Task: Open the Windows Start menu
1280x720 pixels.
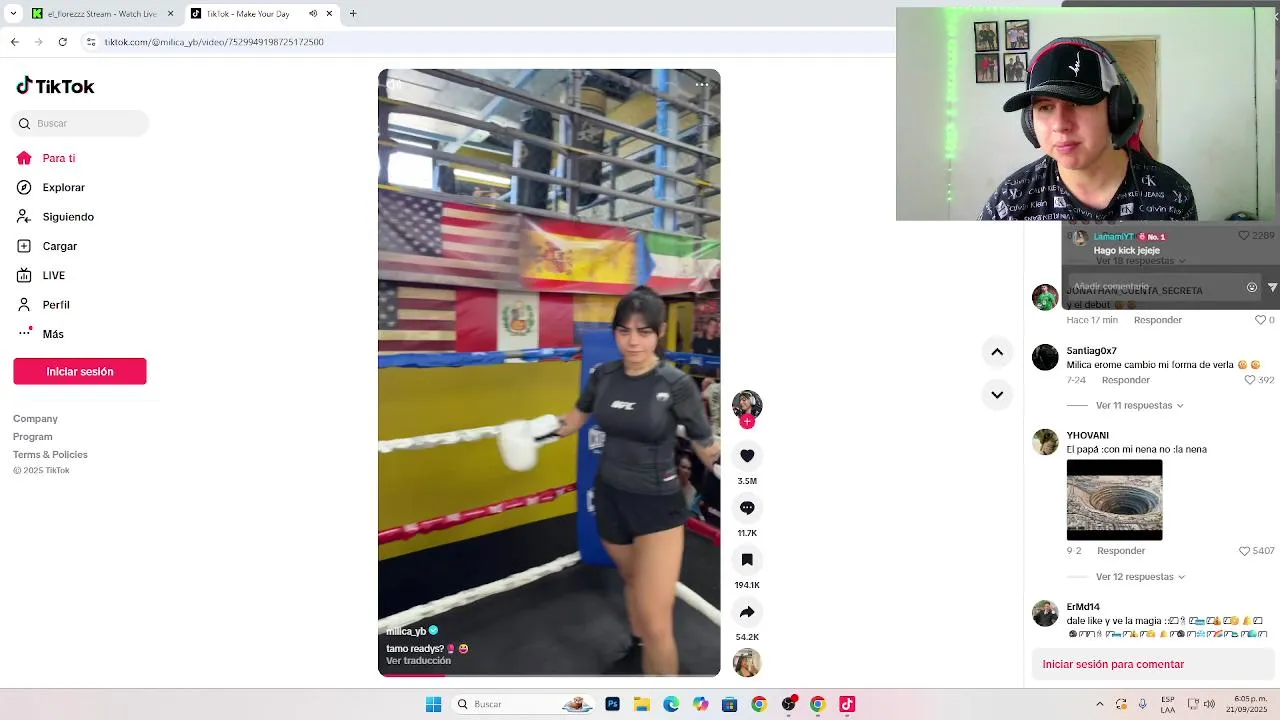Action: [x=433, y=704]
